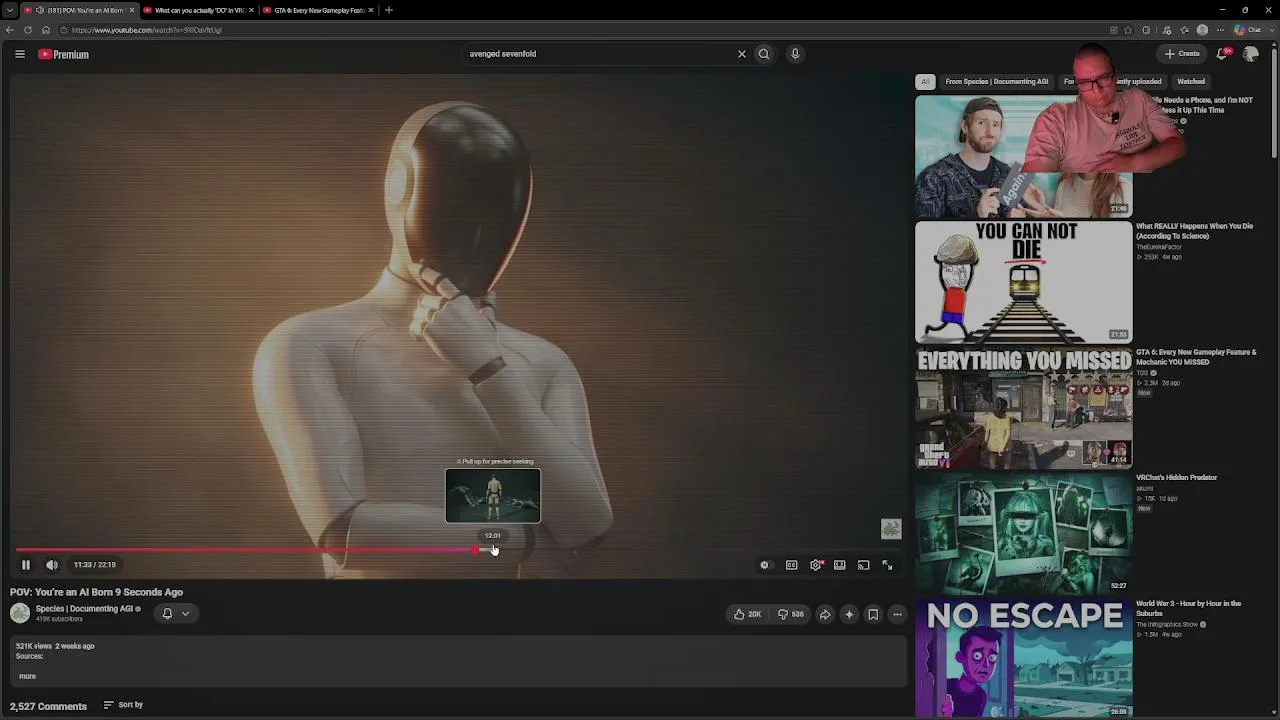
Task: Switch to theater mode
Action: coord(840,565)
